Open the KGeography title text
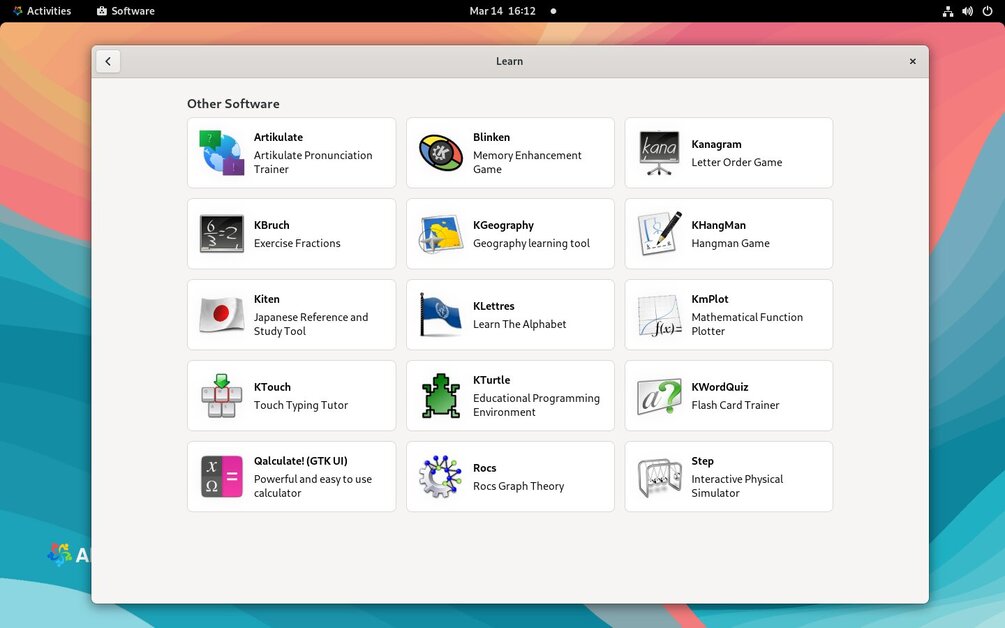The height and width of the screenshot is (628, 1005). (x=503, y=226)
